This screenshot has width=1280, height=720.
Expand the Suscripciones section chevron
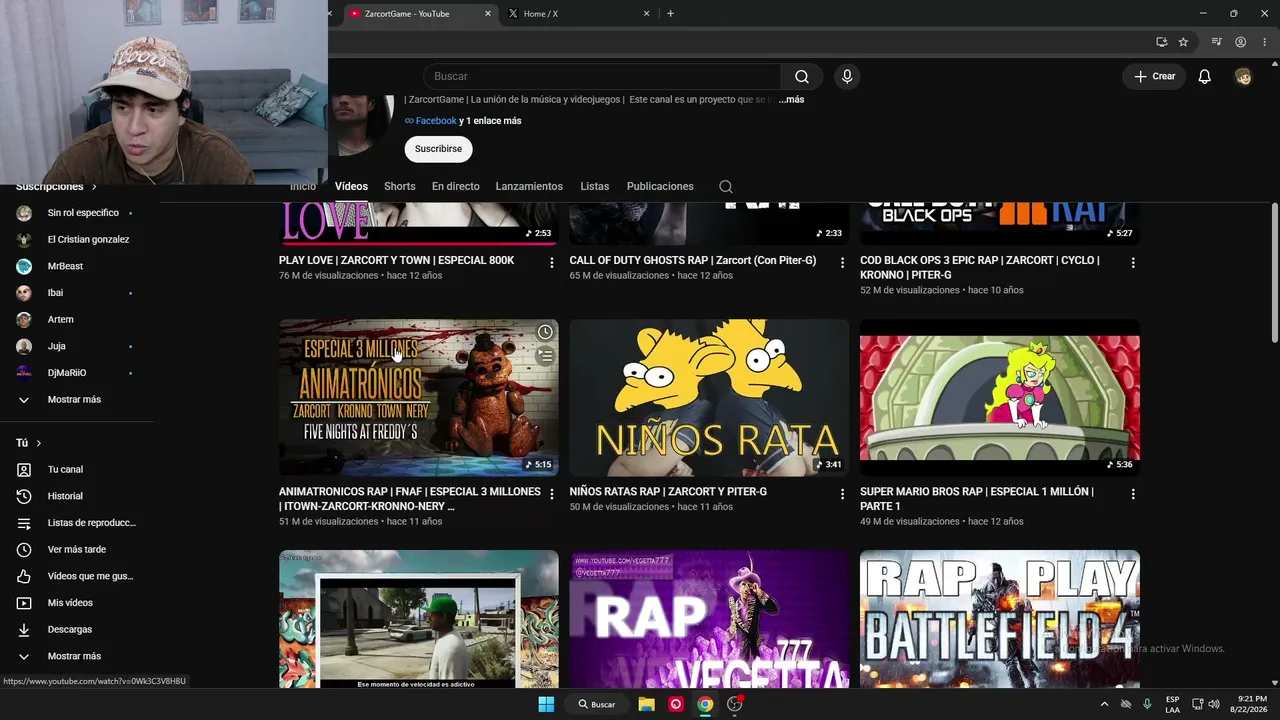(94, 187)
